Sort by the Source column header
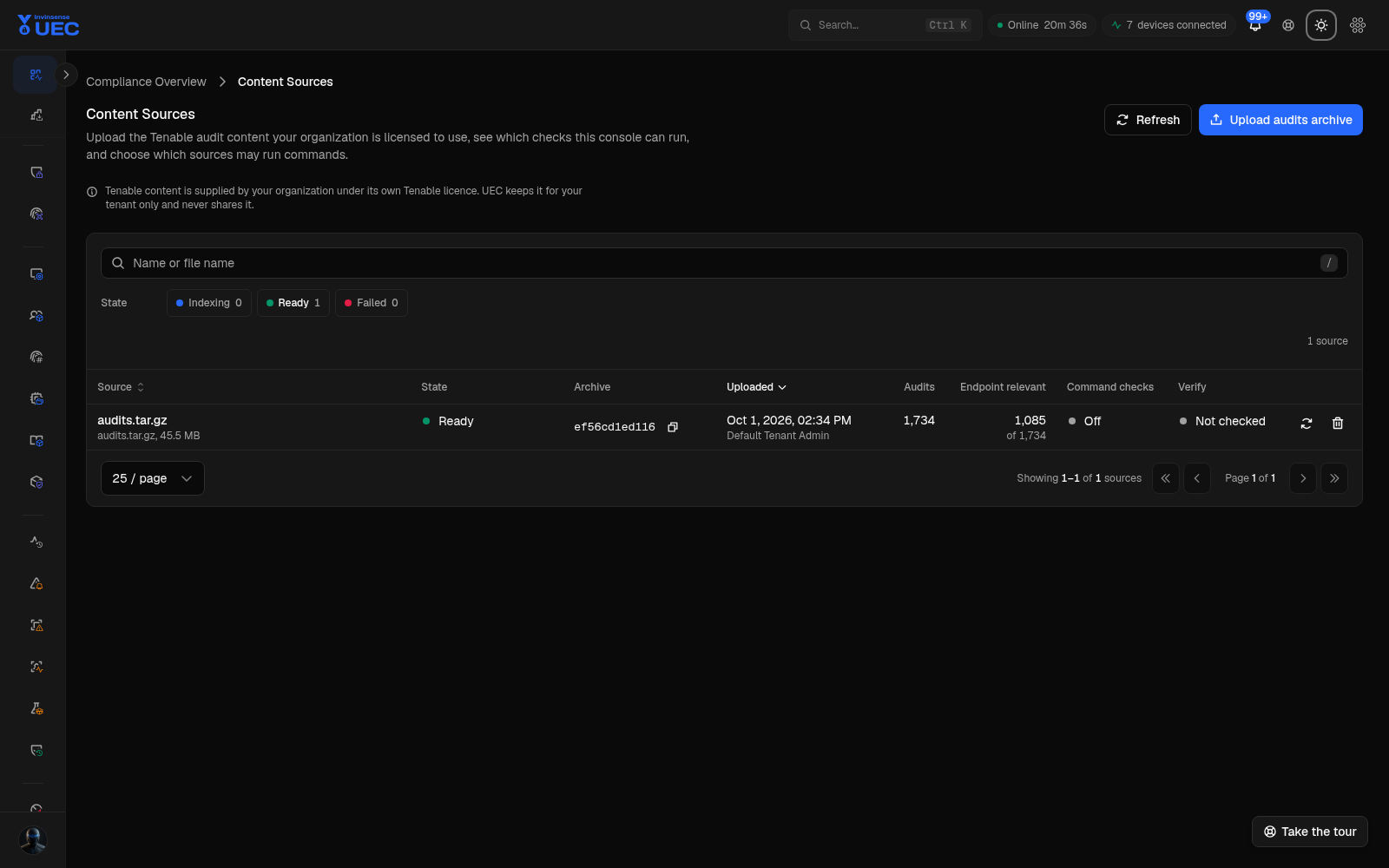Viewport: 1389px width, 868px height. pyautogui.click(x=121, y=387)
